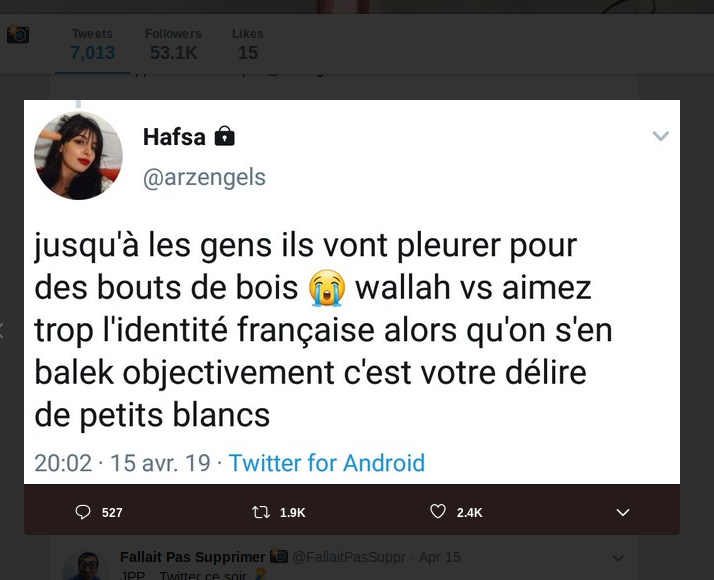The height and width of the screenshot is (580, 714).
Task: Click Hafsa's profile picture
Action: (x=78, y=156)
